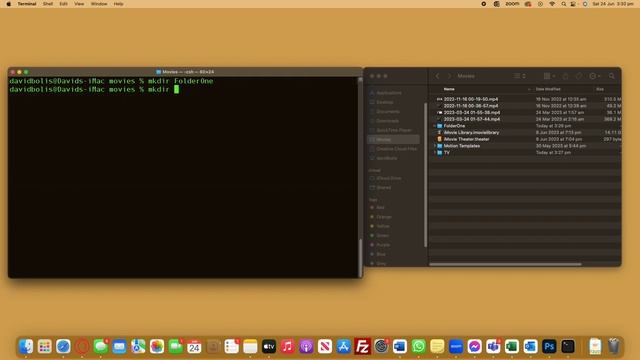
Task: Open the Edit menu
Action: click(x=63, y=4)
